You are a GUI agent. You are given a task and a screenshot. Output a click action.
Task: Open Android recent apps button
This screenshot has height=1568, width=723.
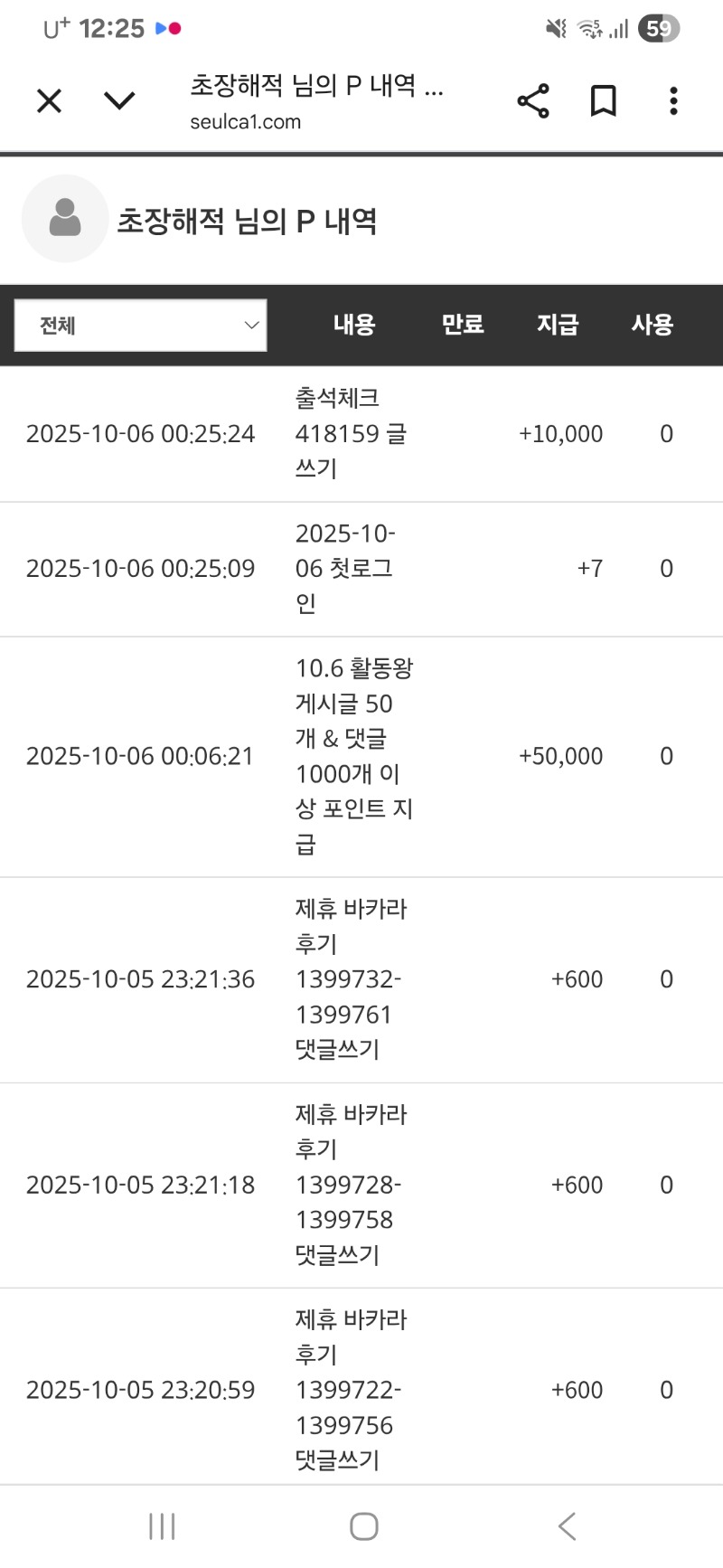[162, 1526]
